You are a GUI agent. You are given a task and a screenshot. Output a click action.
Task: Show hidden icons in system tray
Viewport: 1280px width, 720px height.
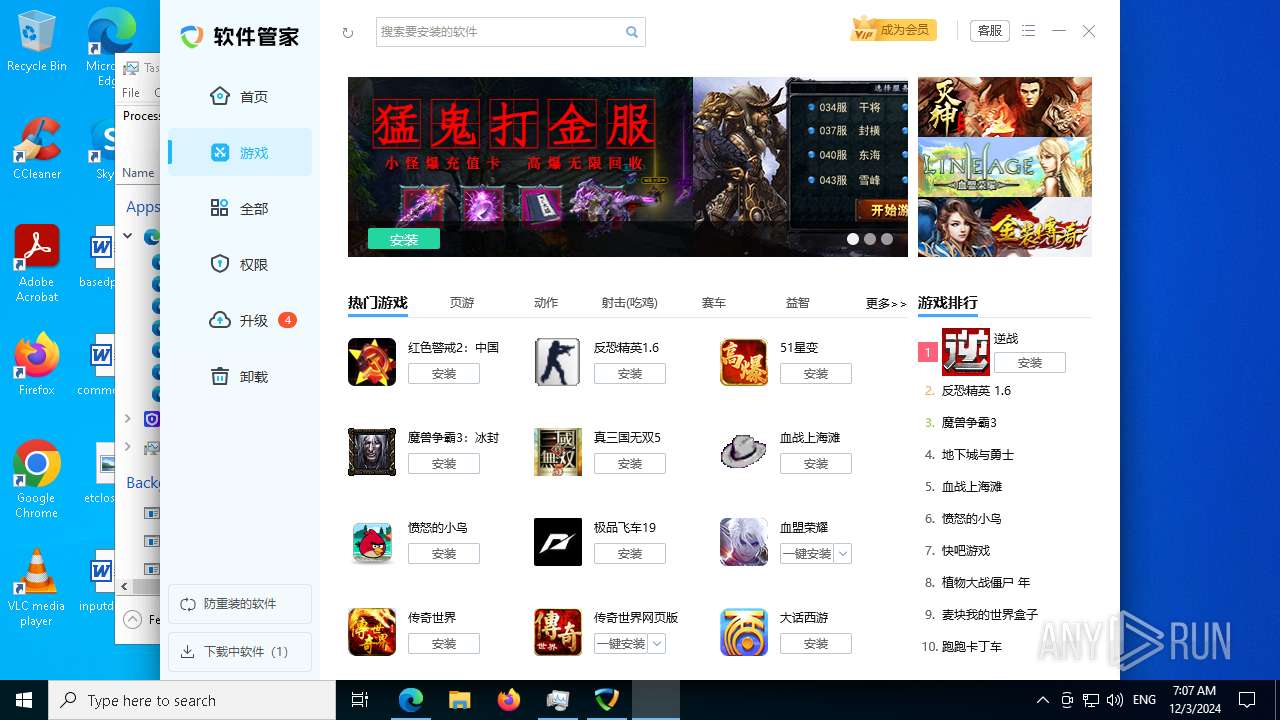click(x=1042, y=700)
